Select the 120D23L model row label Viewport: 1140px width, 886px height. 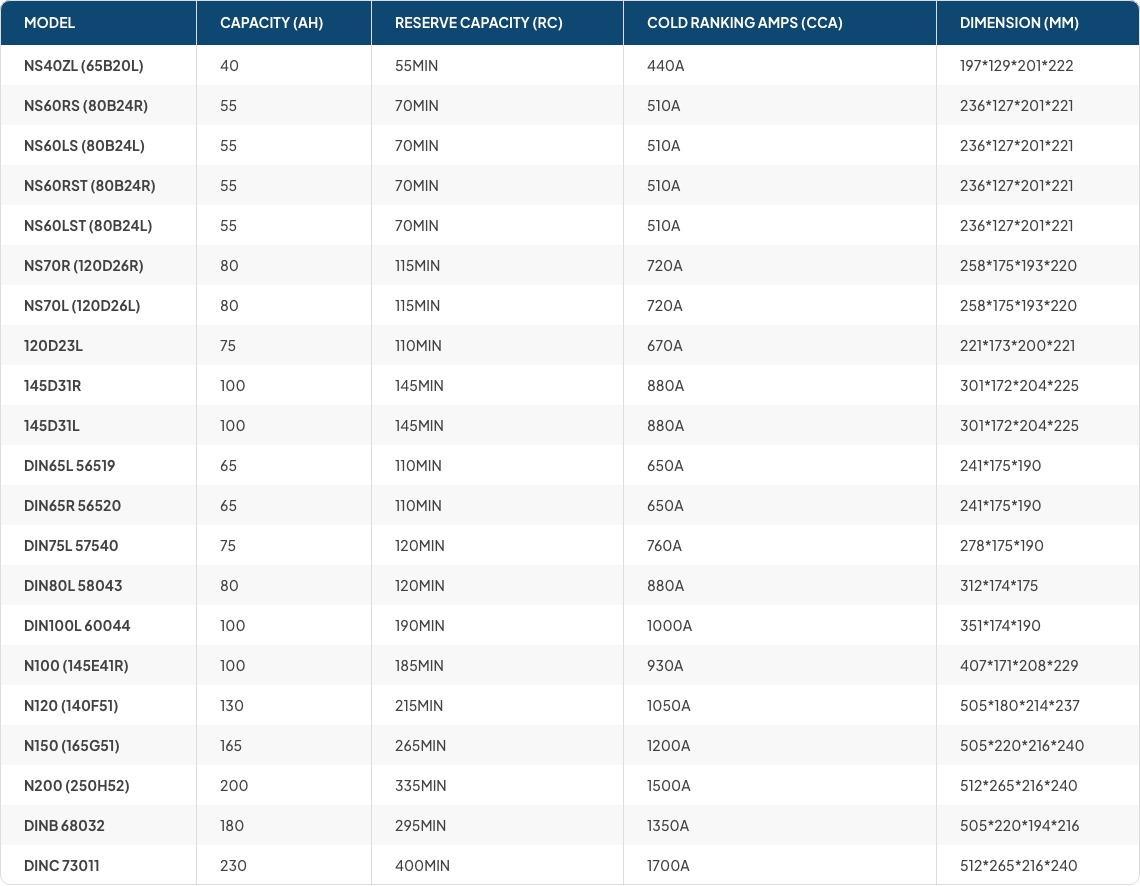click(53, 346)
